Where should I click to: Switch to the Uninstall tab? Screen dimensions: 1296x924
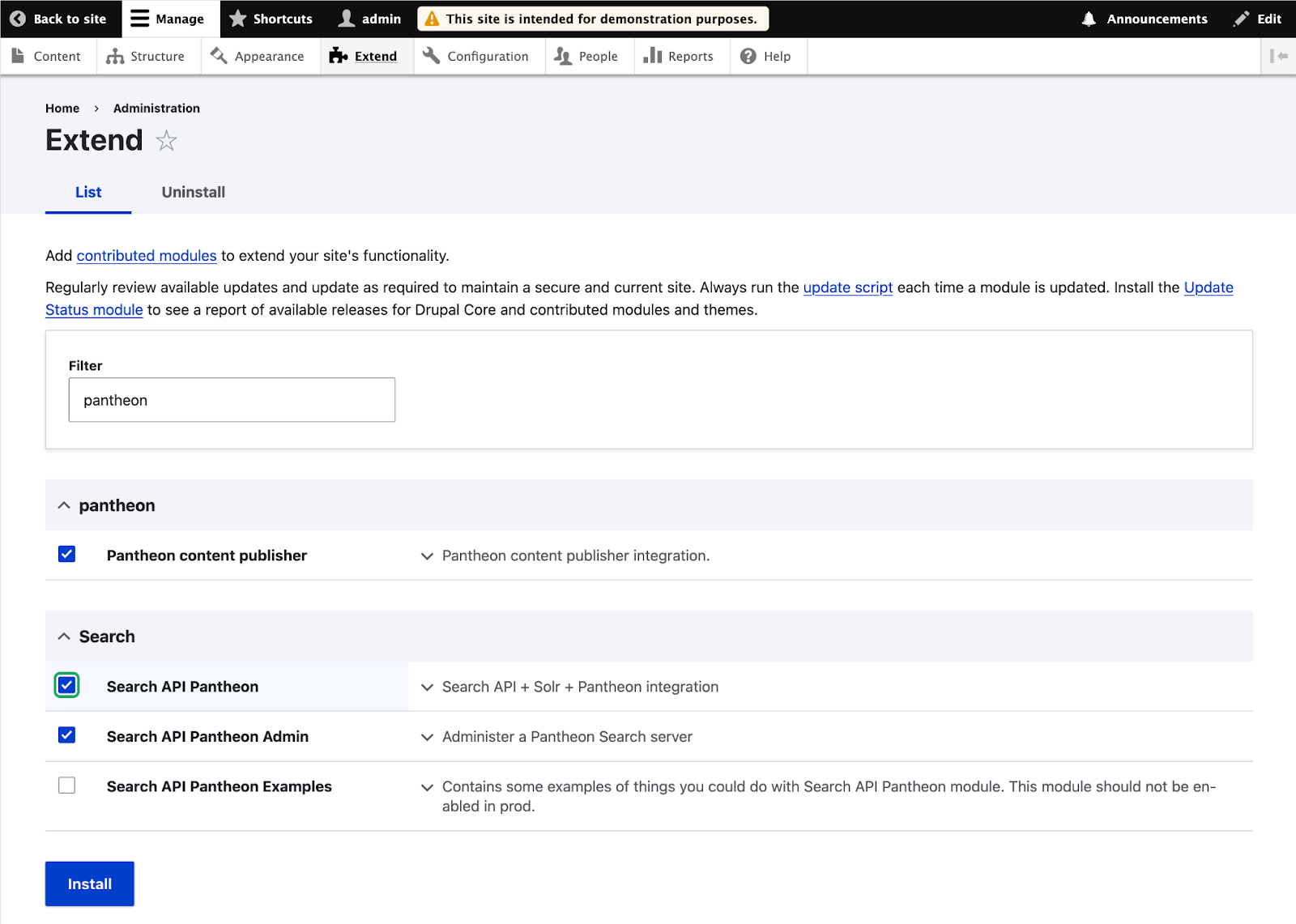[193, 192]
